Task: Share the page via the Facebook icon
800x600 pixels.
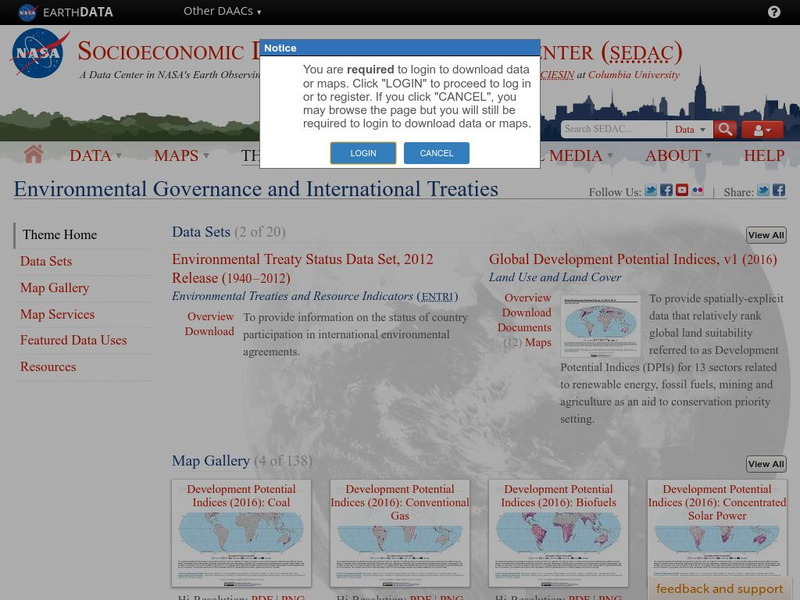Action: [779, 190]
